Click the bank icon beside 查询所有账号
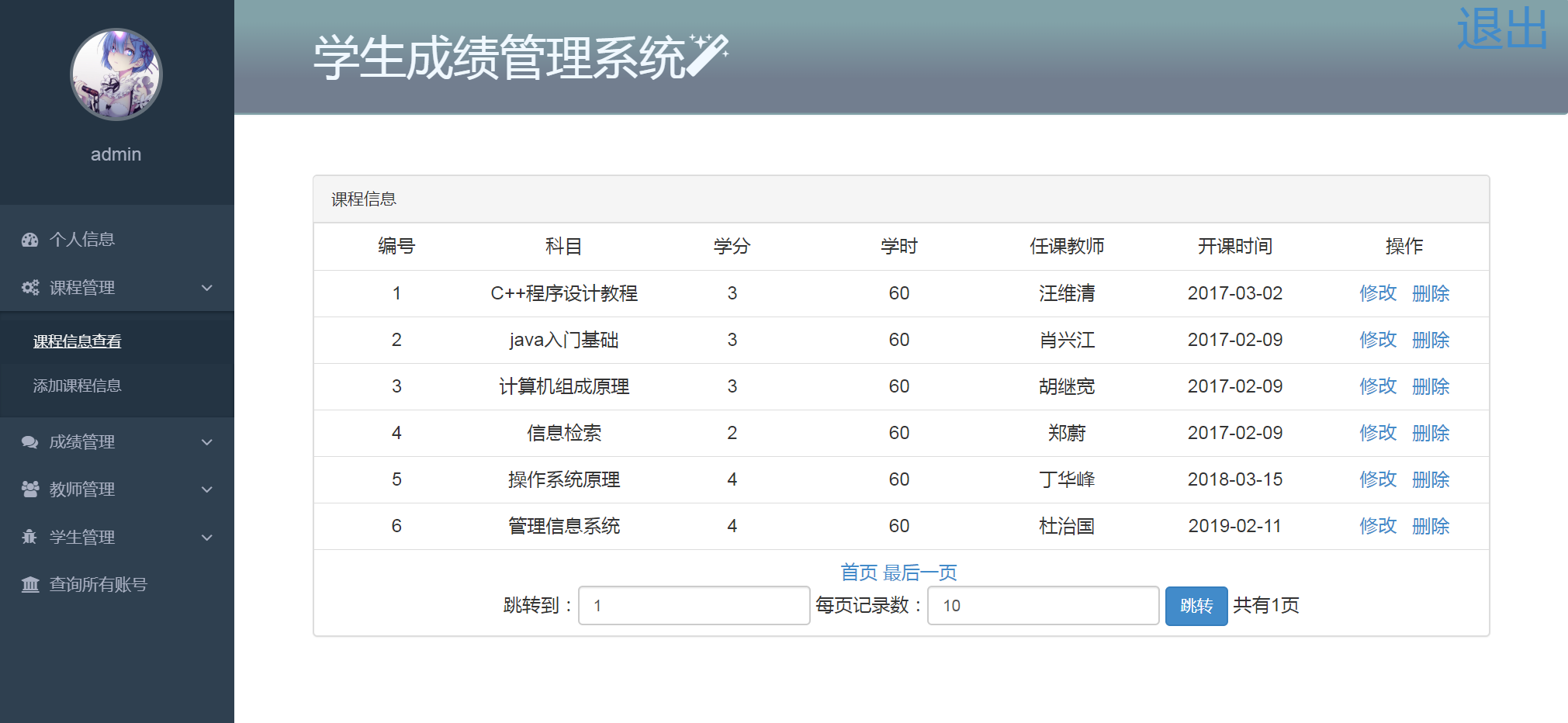Screen dimensions: 1568x723 click(x=30, y=585)
